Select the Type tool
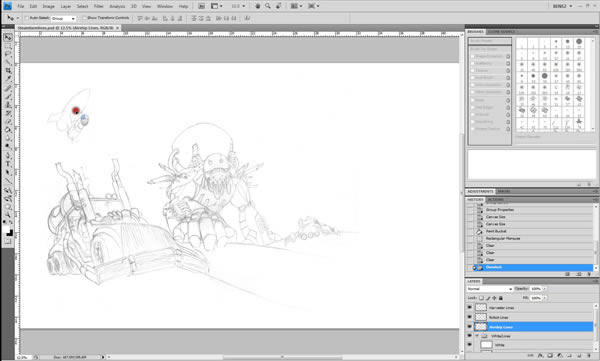The width and height of the screenshot is (600, 361). [x=8, y=164]
